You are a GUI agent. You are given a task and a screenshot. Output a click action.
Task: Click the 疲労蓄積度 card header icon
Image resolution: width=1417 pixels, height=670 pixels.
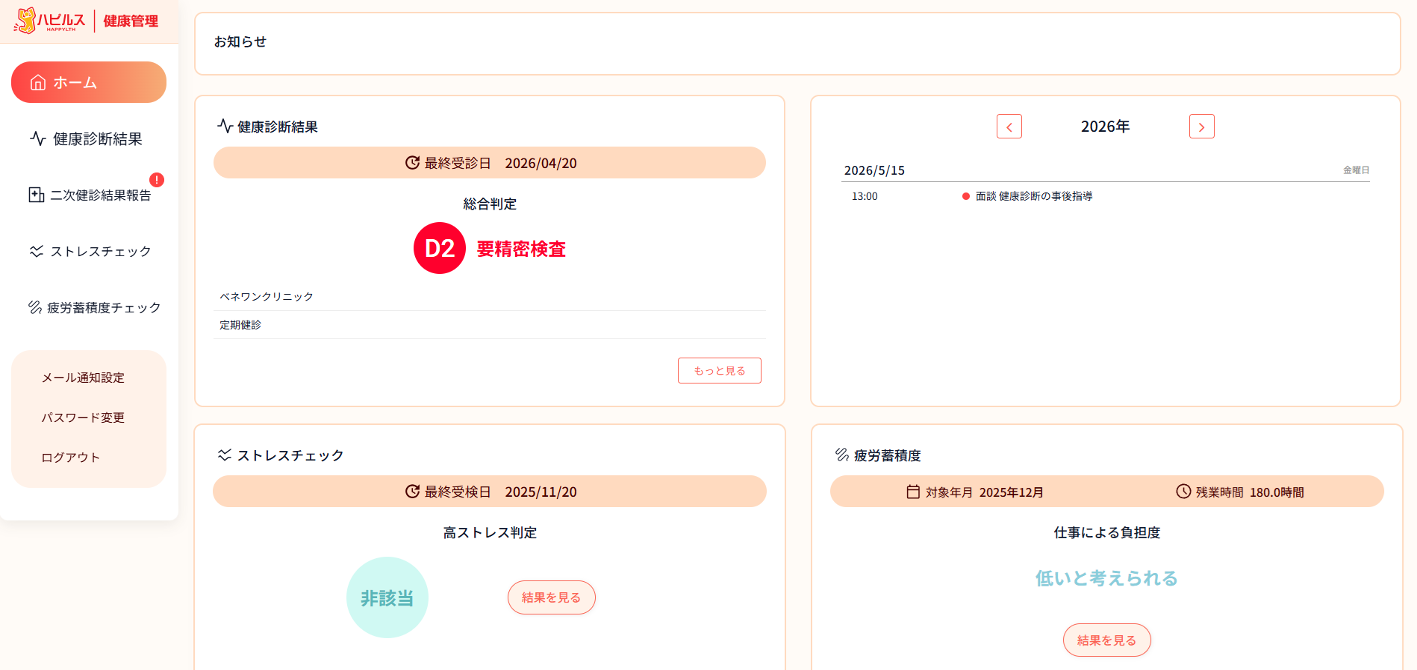pos(842,454)
